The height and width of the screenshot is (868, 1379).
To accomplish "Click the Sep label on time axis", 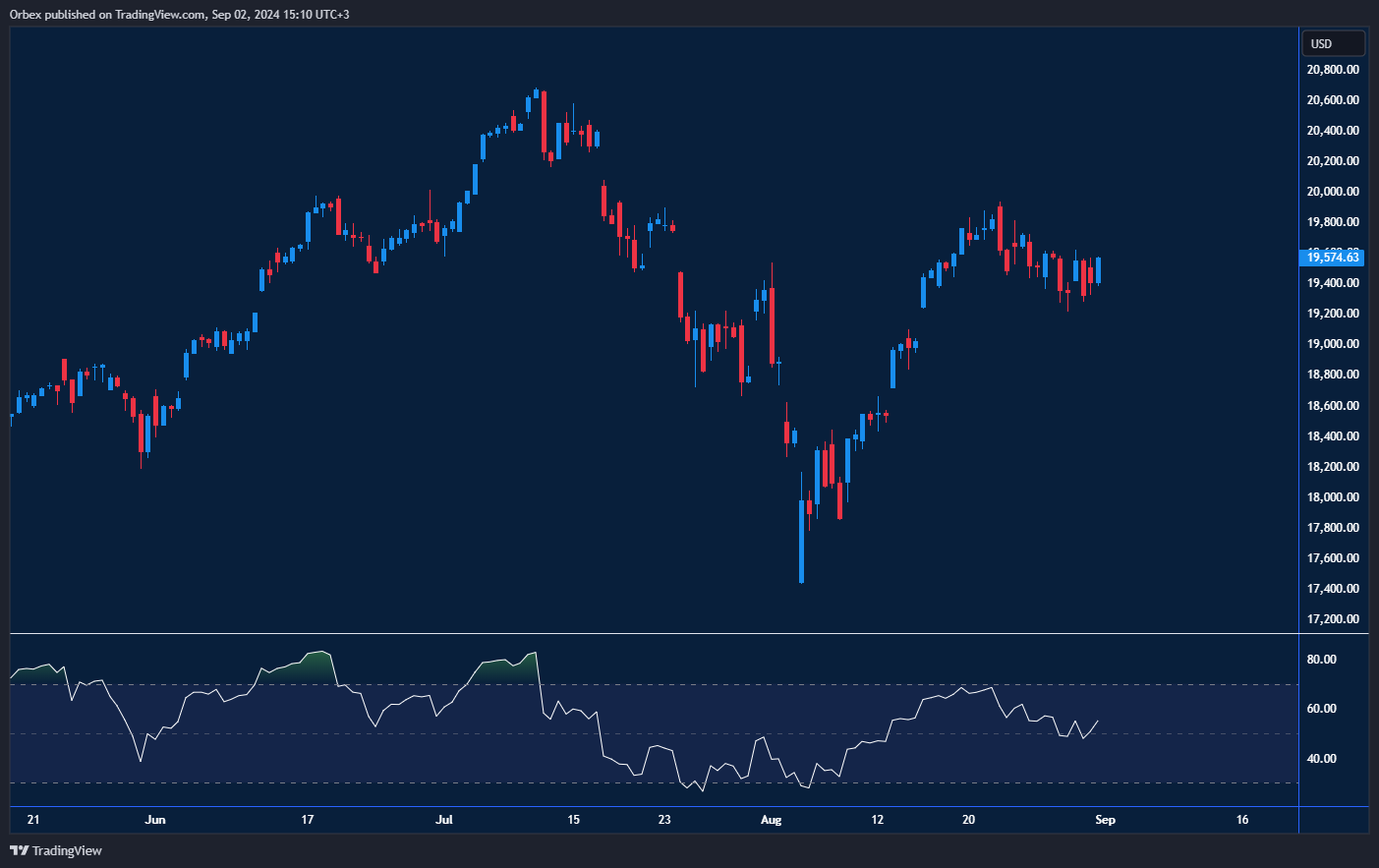I will point(1105,820).
